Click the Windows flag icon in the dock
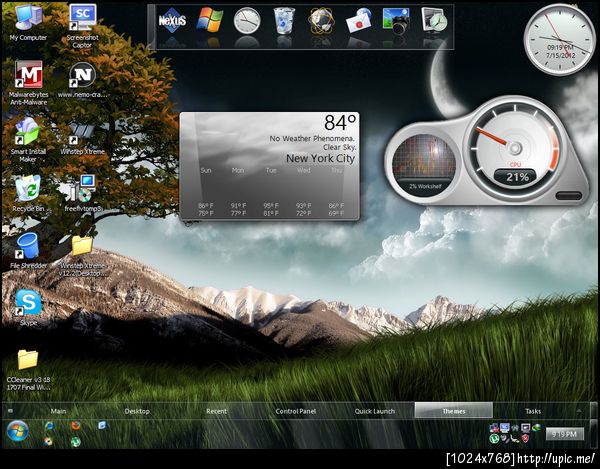Screen dimensions: 600x469 tap(210, 21)
